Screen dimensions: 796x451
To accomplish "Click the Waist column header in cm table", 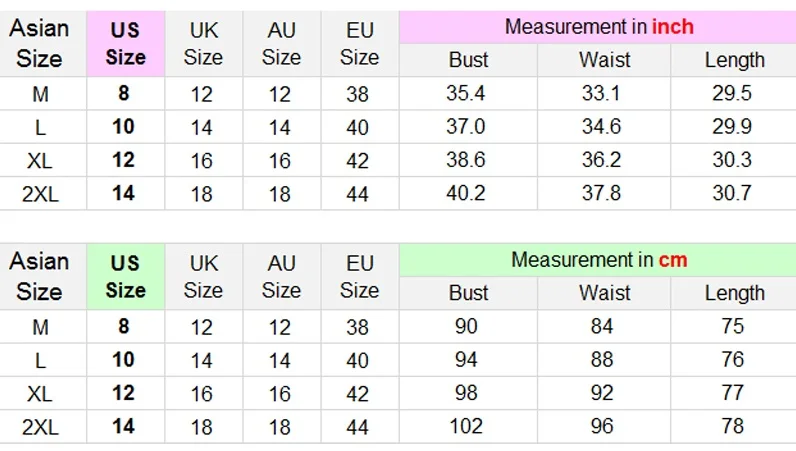I will pyautogui.click(x=604, y=293).
